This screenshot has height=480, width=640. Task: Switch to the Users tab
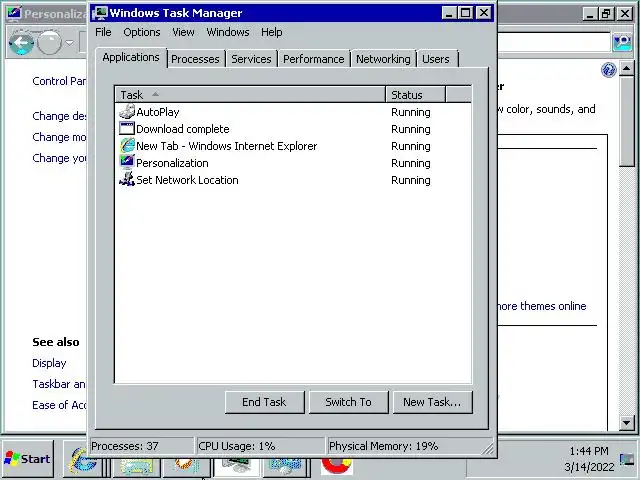(436, 59)
